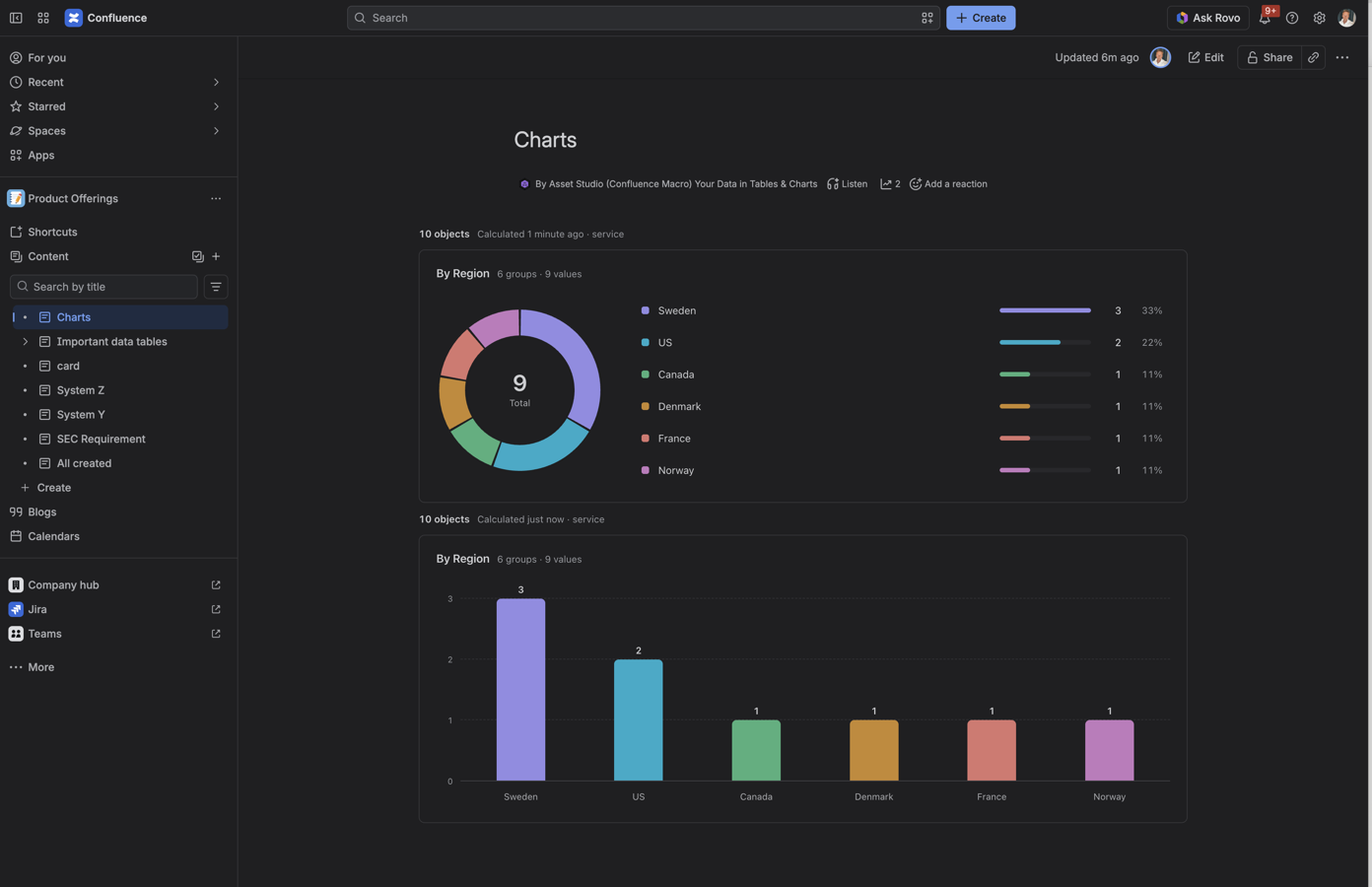Edit the Charts page
This screenshot has width=1372, height=887.
pos(1205,57)
